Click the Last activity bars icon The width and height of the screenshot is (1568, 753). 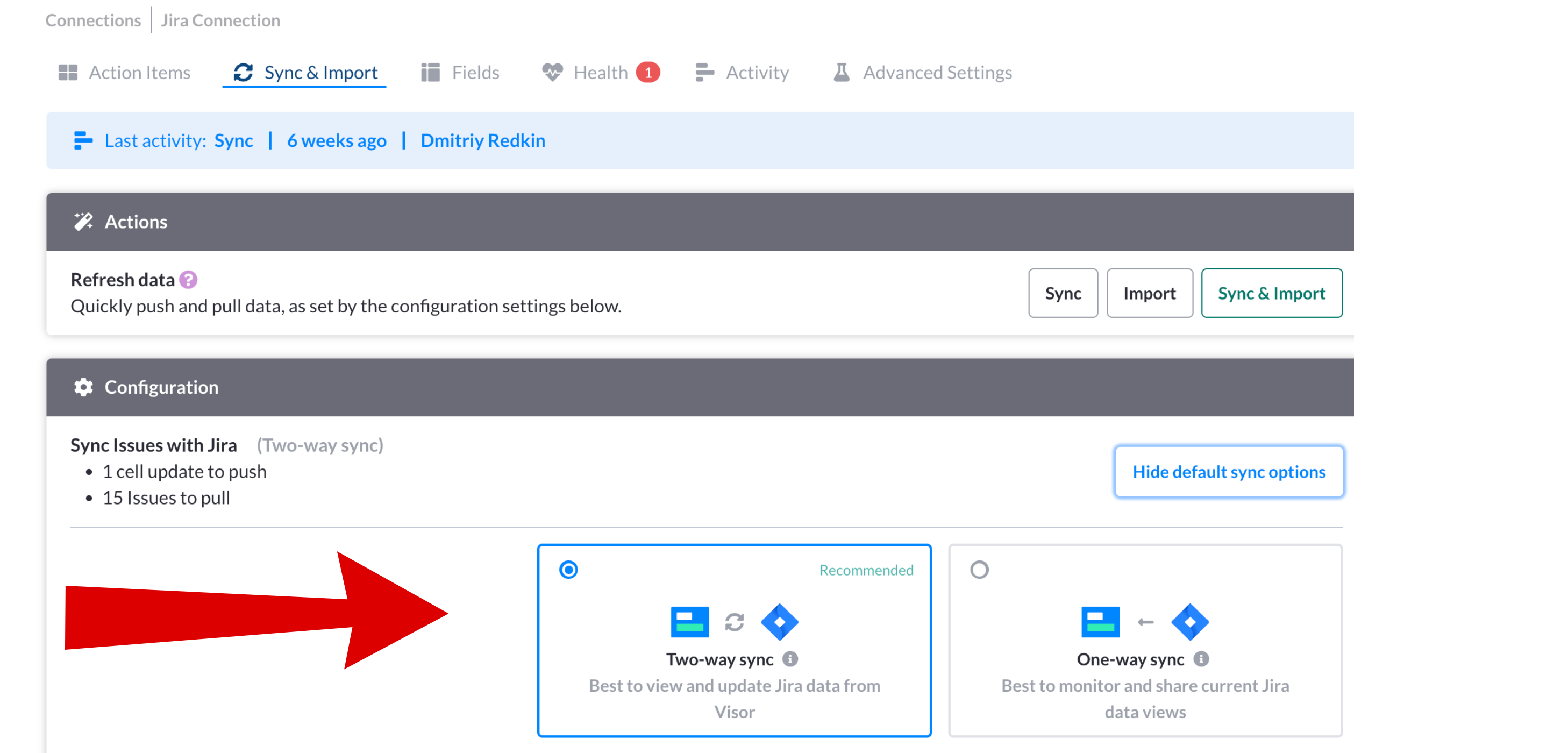pyautogui.click(x=83, y=140)
